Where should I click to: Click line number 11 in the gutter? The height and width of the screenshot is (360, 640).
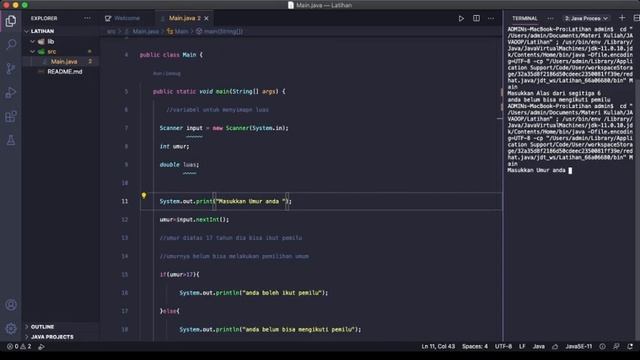point(124,201)
